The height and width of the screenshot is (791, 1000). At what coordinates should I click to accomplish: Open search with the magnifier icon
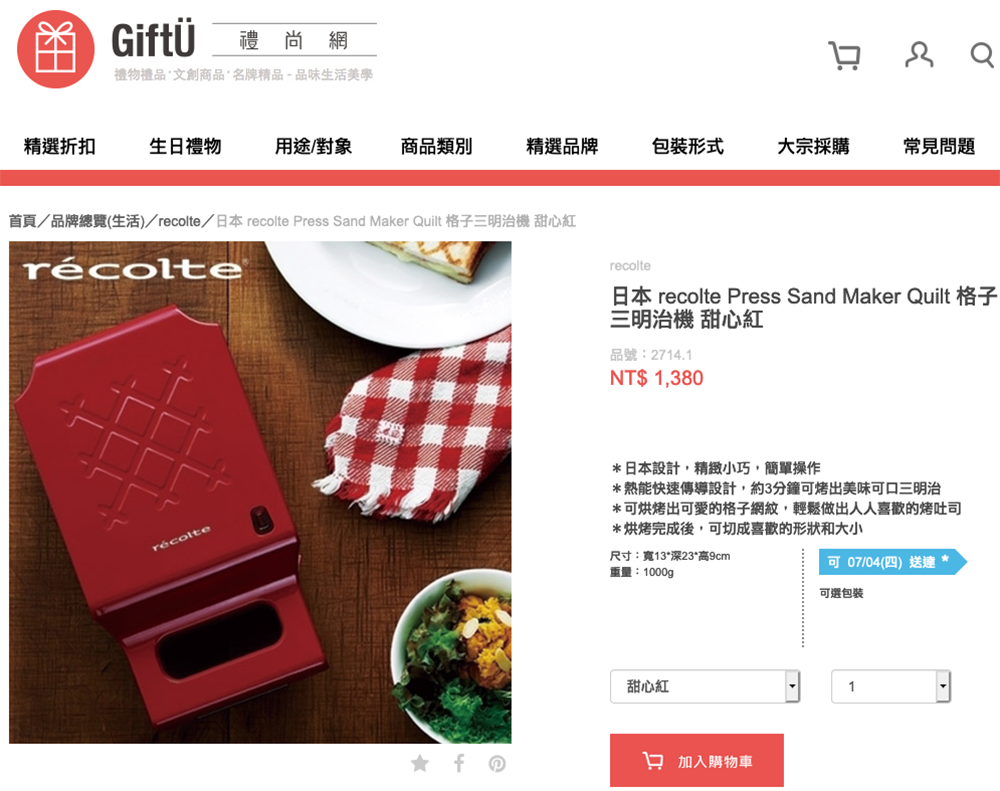click(x=982, y=55)
